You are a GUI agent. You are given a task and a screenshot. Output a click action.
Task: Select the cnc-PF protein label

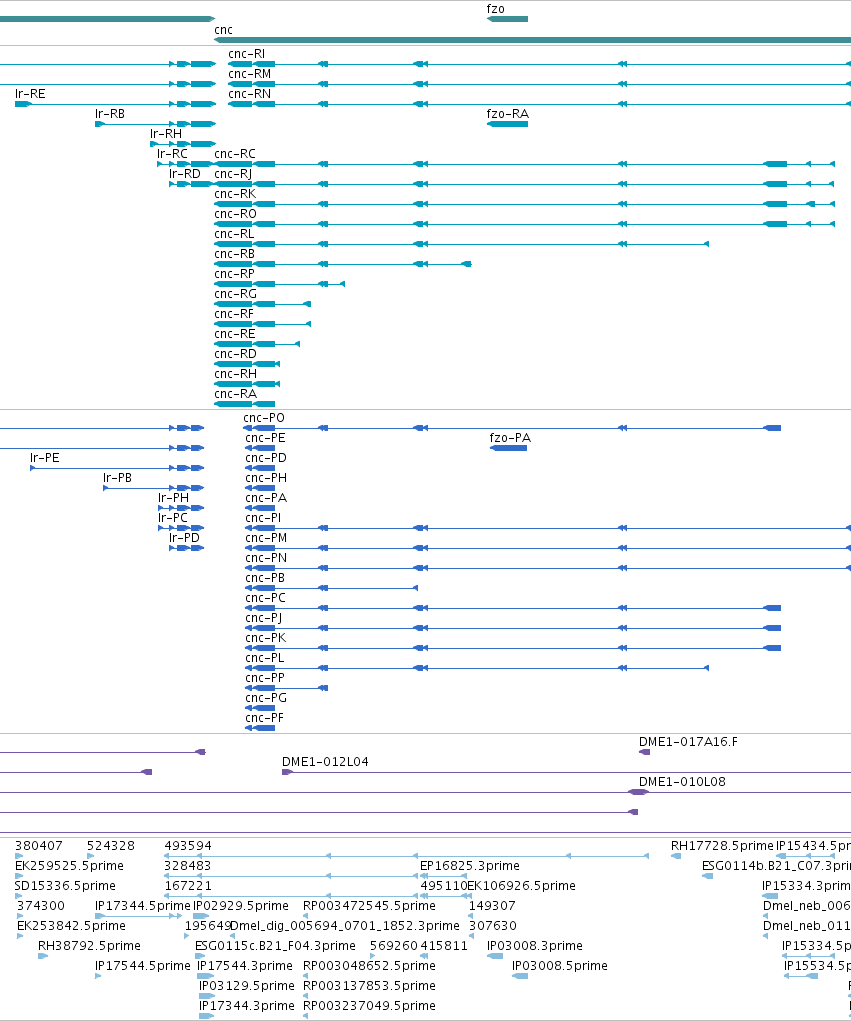(x=265, y=718)
